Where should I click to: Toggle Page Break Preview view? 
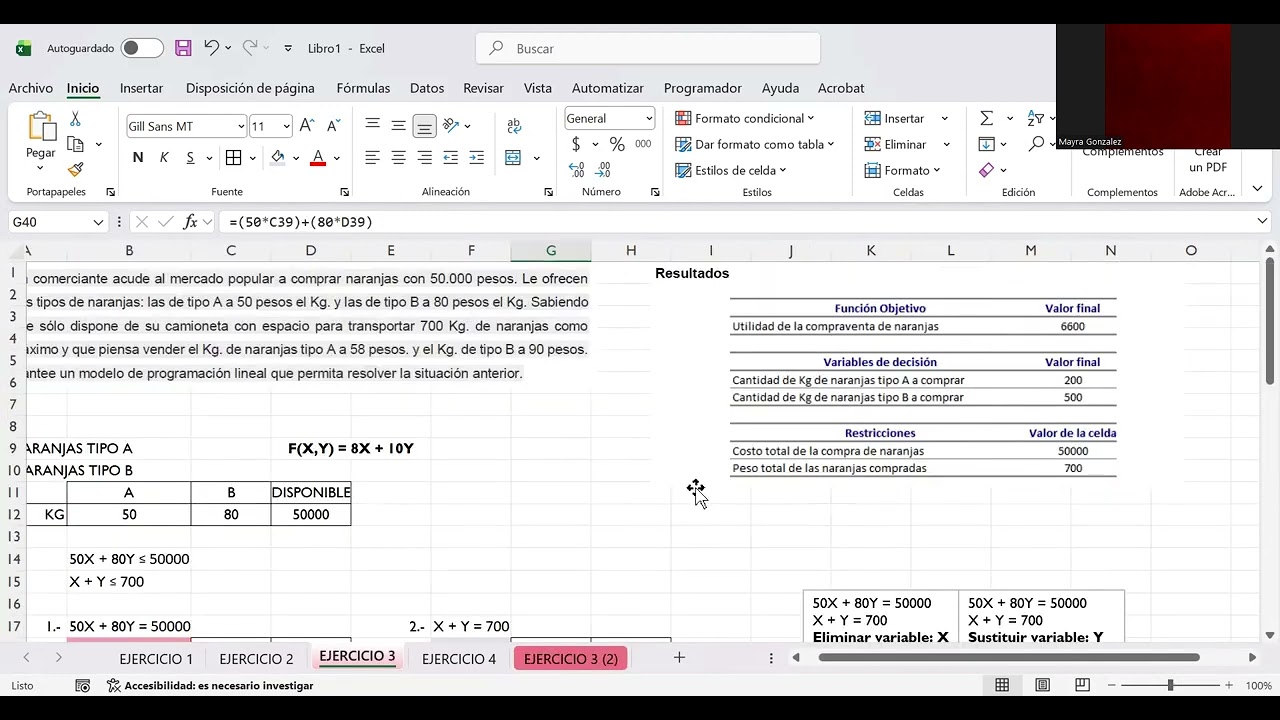pos(1082,685)
